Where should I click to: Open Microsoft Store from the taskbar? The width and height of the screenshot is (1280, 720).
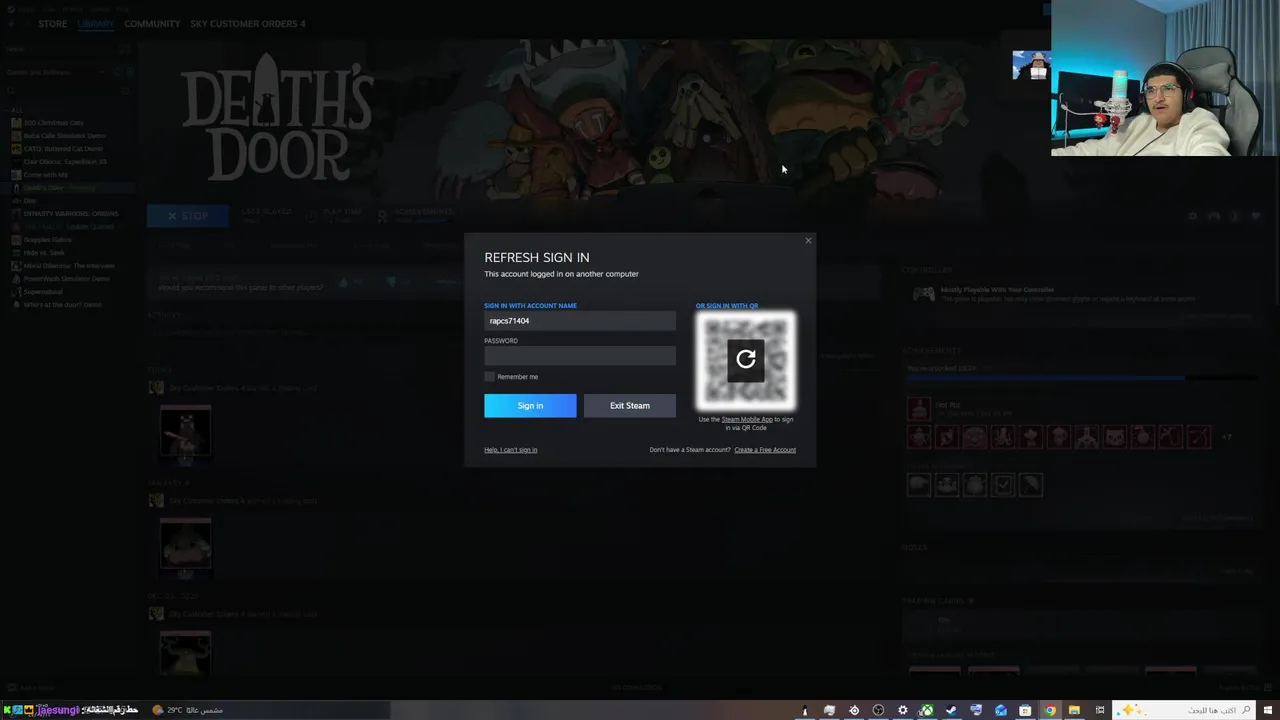coord(1025,710)
